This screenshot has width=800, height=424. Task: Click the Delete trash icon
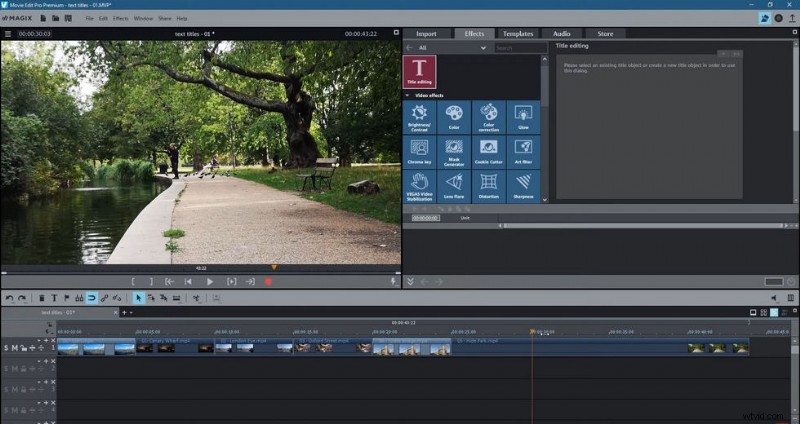(42, 298)
